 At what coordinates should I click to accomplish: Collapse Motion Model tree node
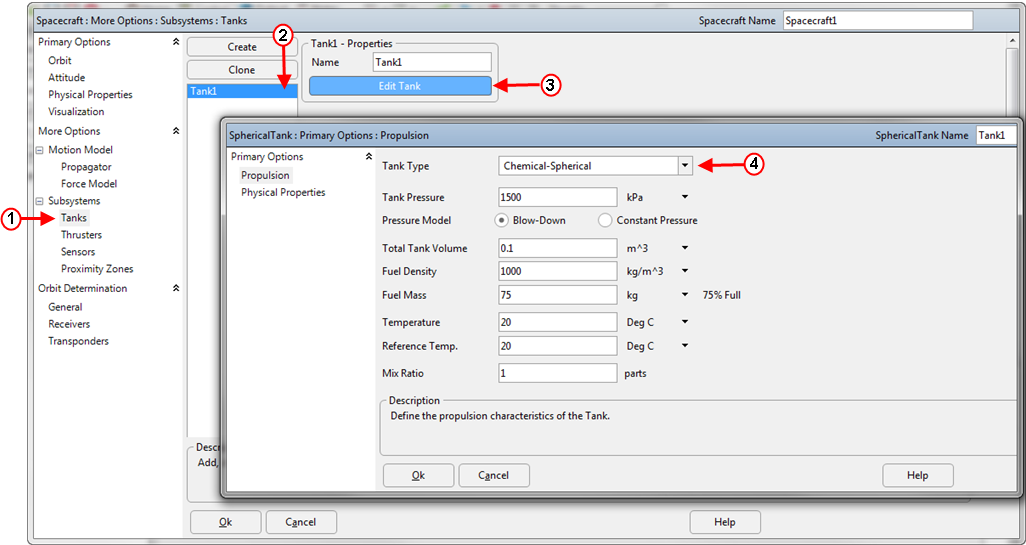coord(40,150)
